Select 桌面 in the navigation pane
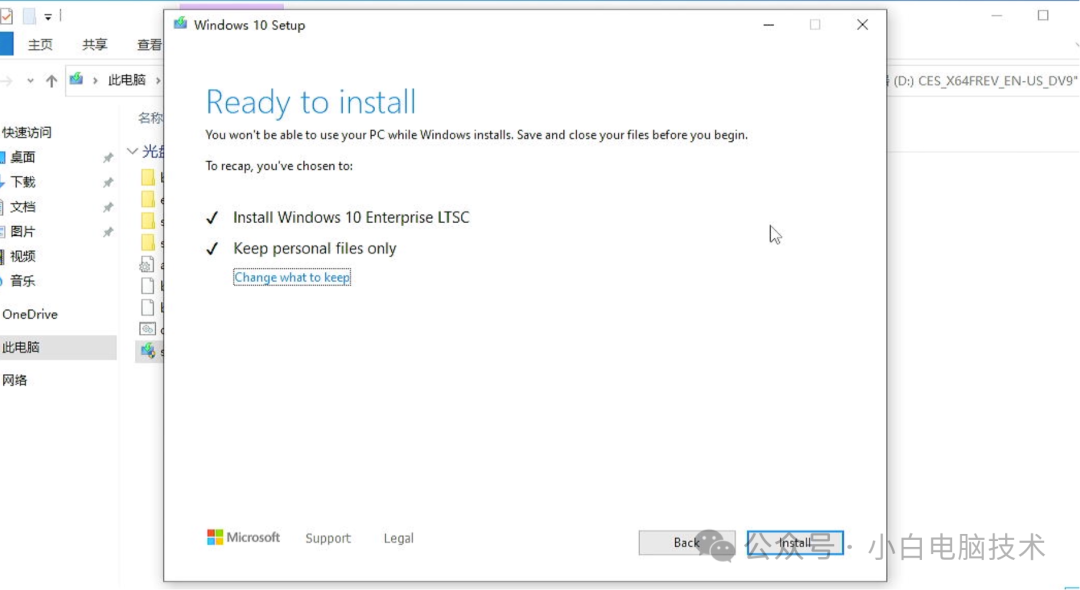1080x590 pixels. [23, 157]
